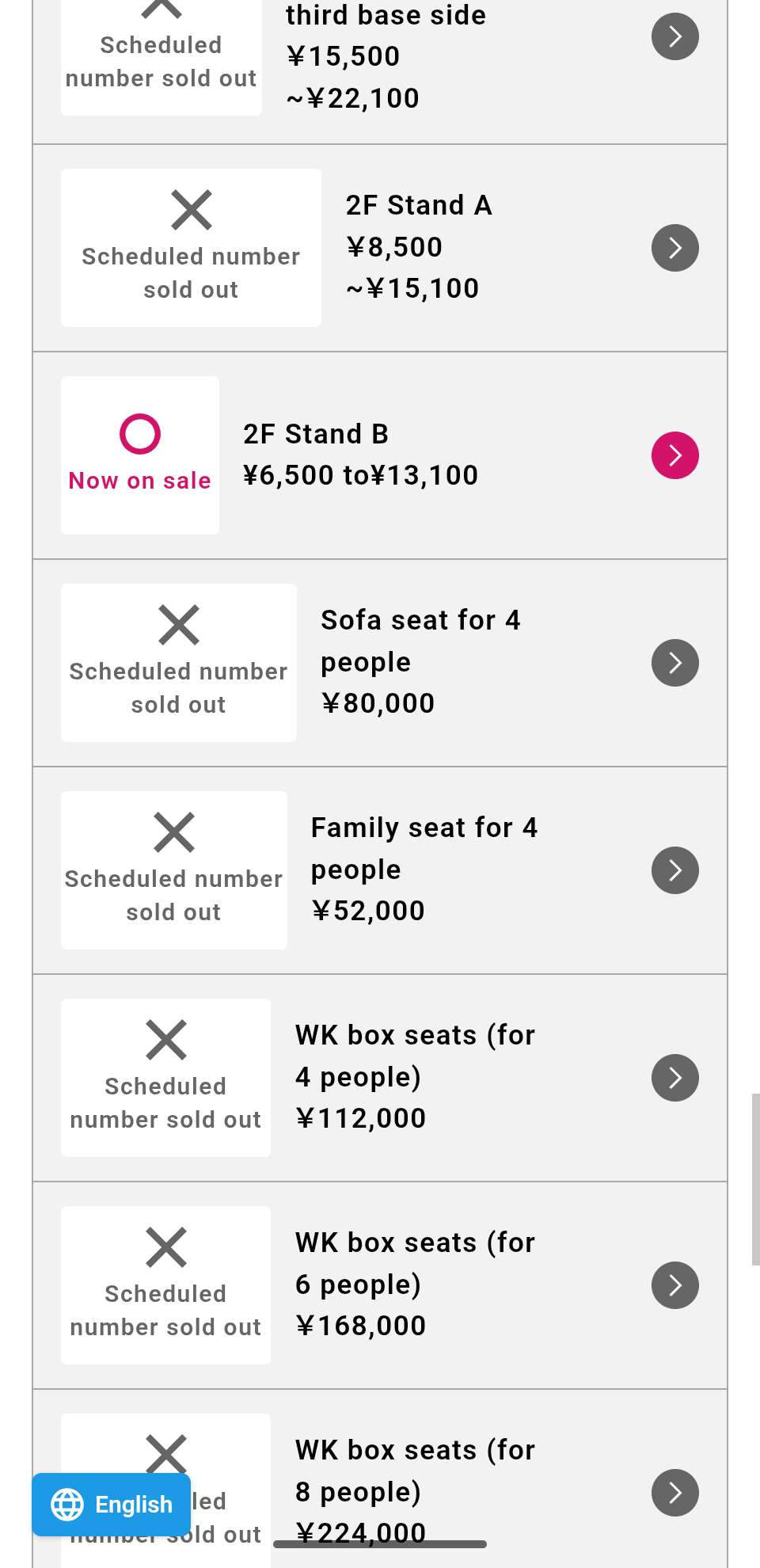Open Sofa seat for 4 people arrow
The height and width of the screenshot is (1568, 760).
coord(674,663)
